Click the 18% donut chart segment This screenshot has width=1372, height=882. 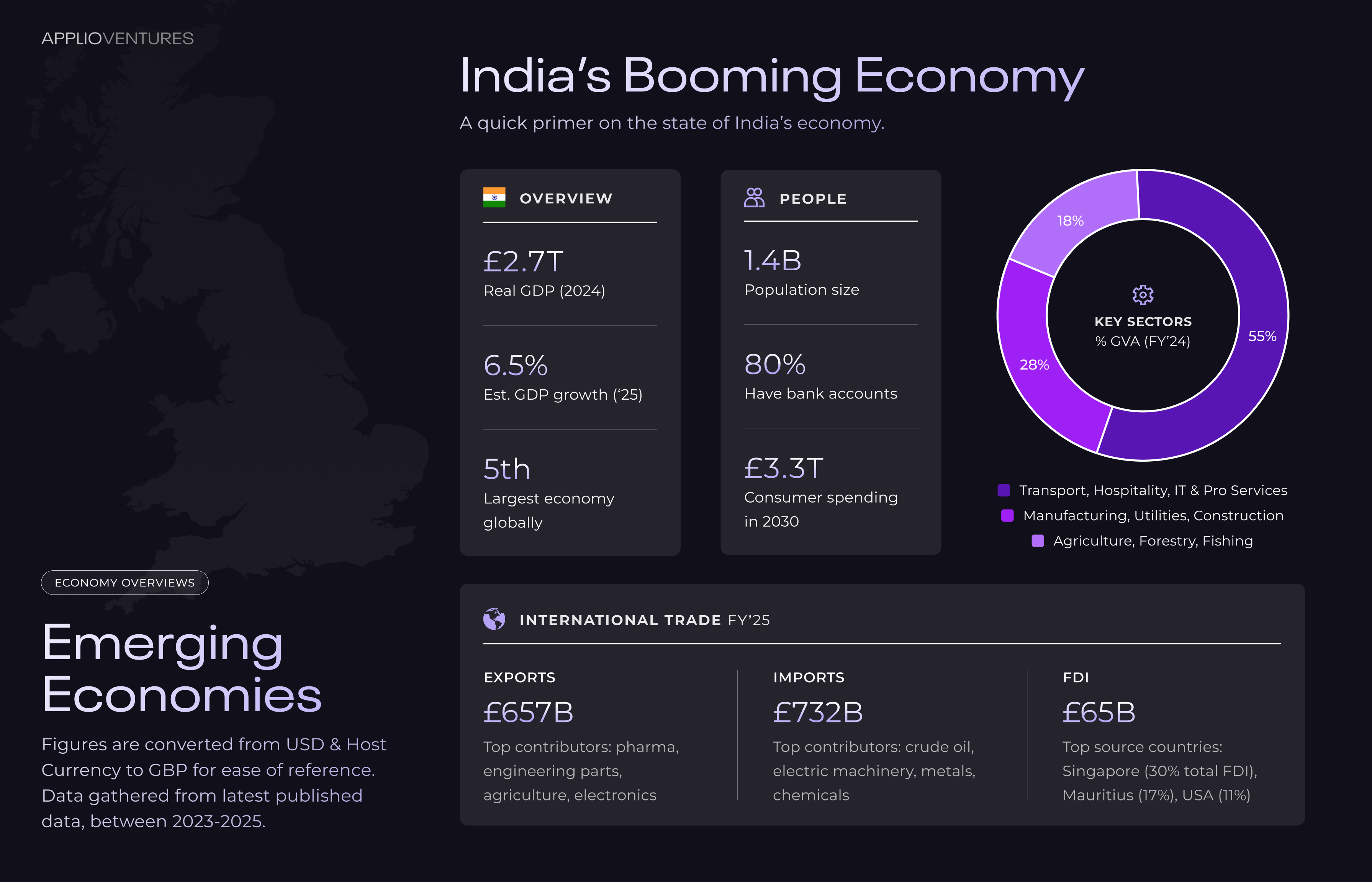(x=1070, y=220)
